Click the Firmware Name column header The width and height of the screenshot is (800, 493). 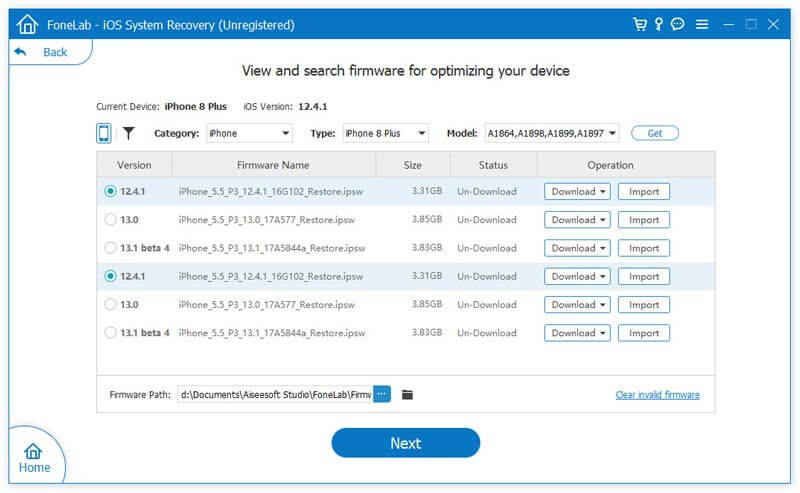[273, 165]
